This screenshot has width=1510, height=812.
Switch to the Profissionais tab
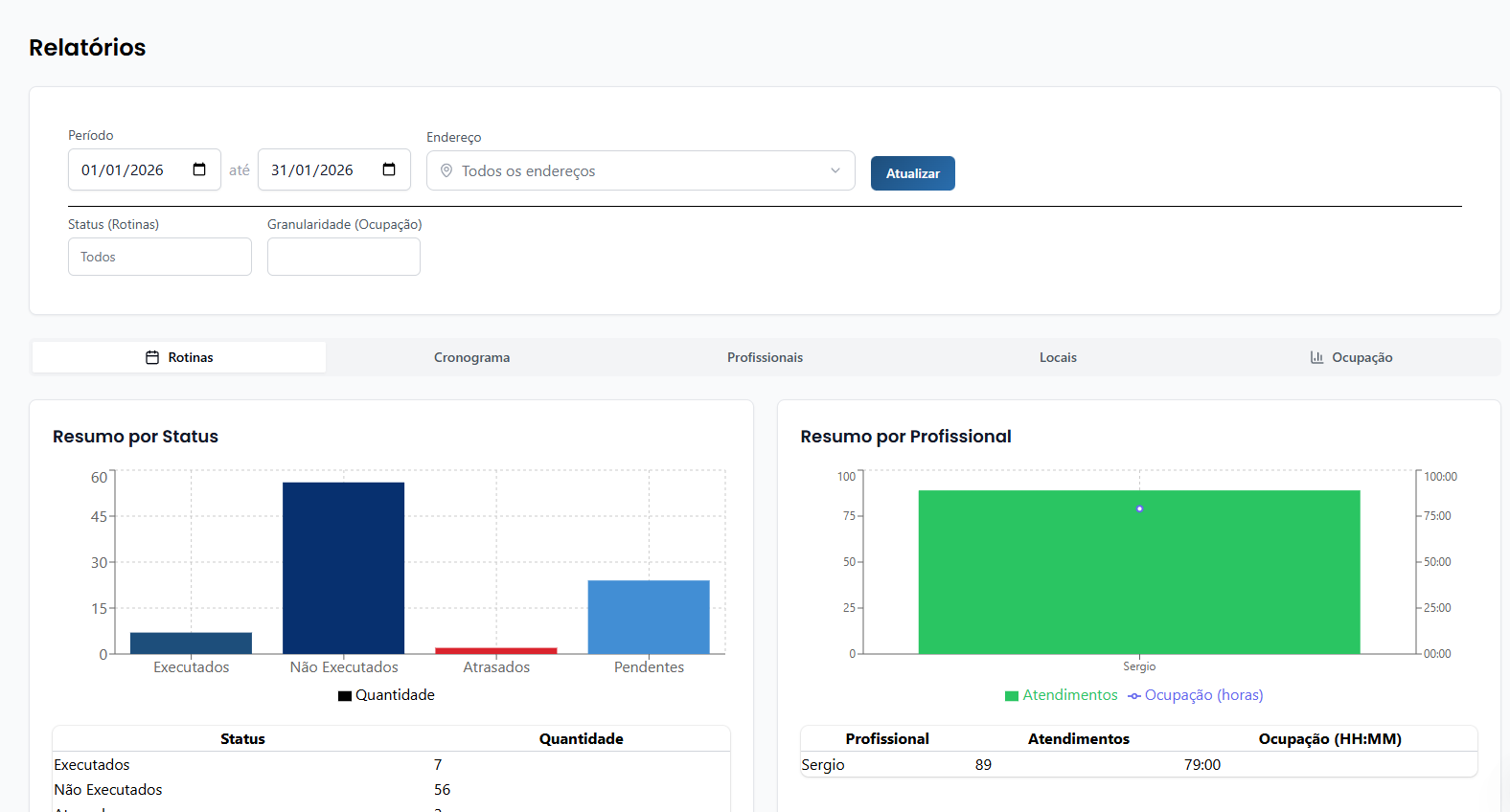tap(765, 357)
